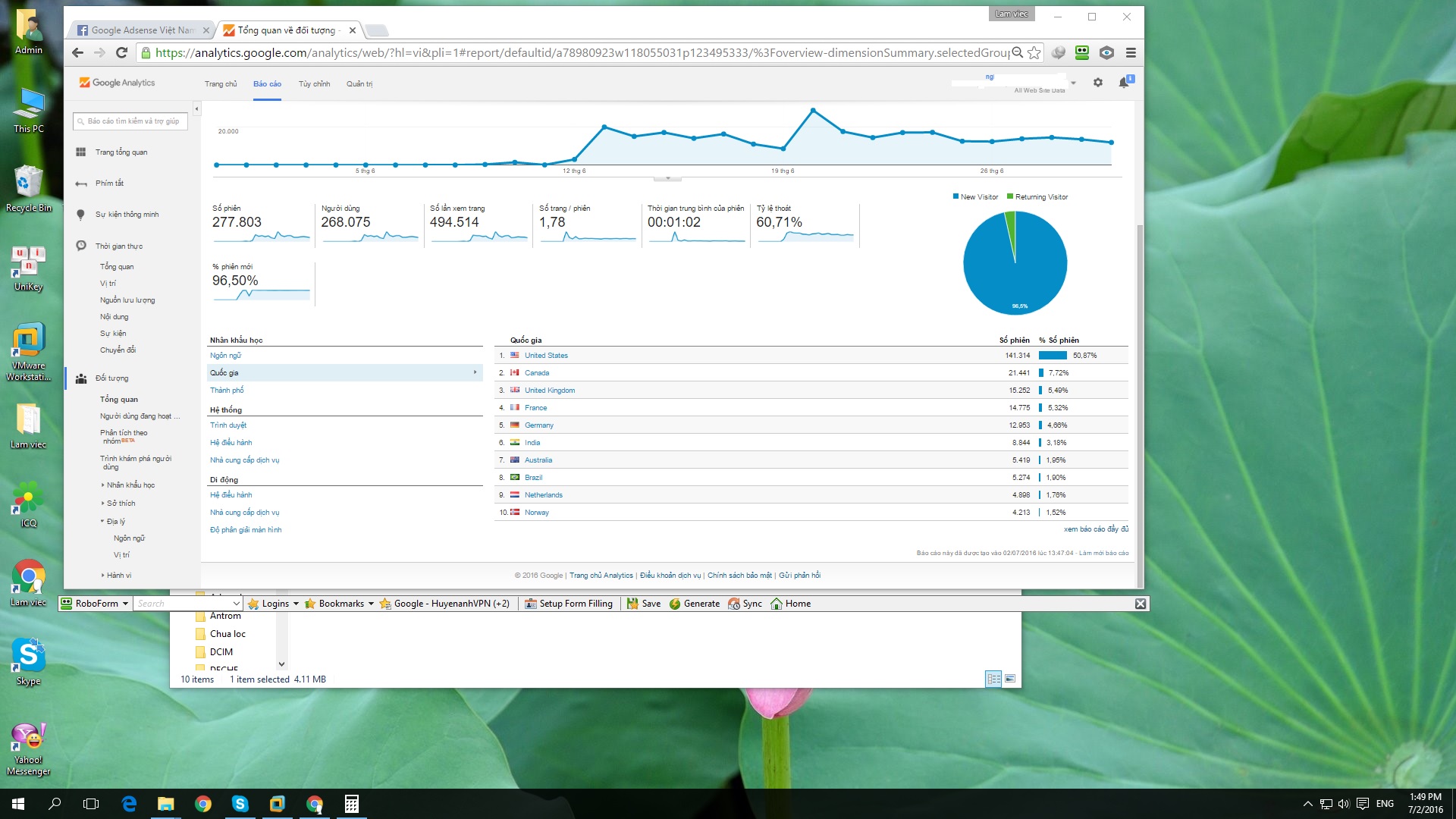1456x819 pixels.
Task: Click Sync in RoboForm toolbar
Action: [745, 604]
